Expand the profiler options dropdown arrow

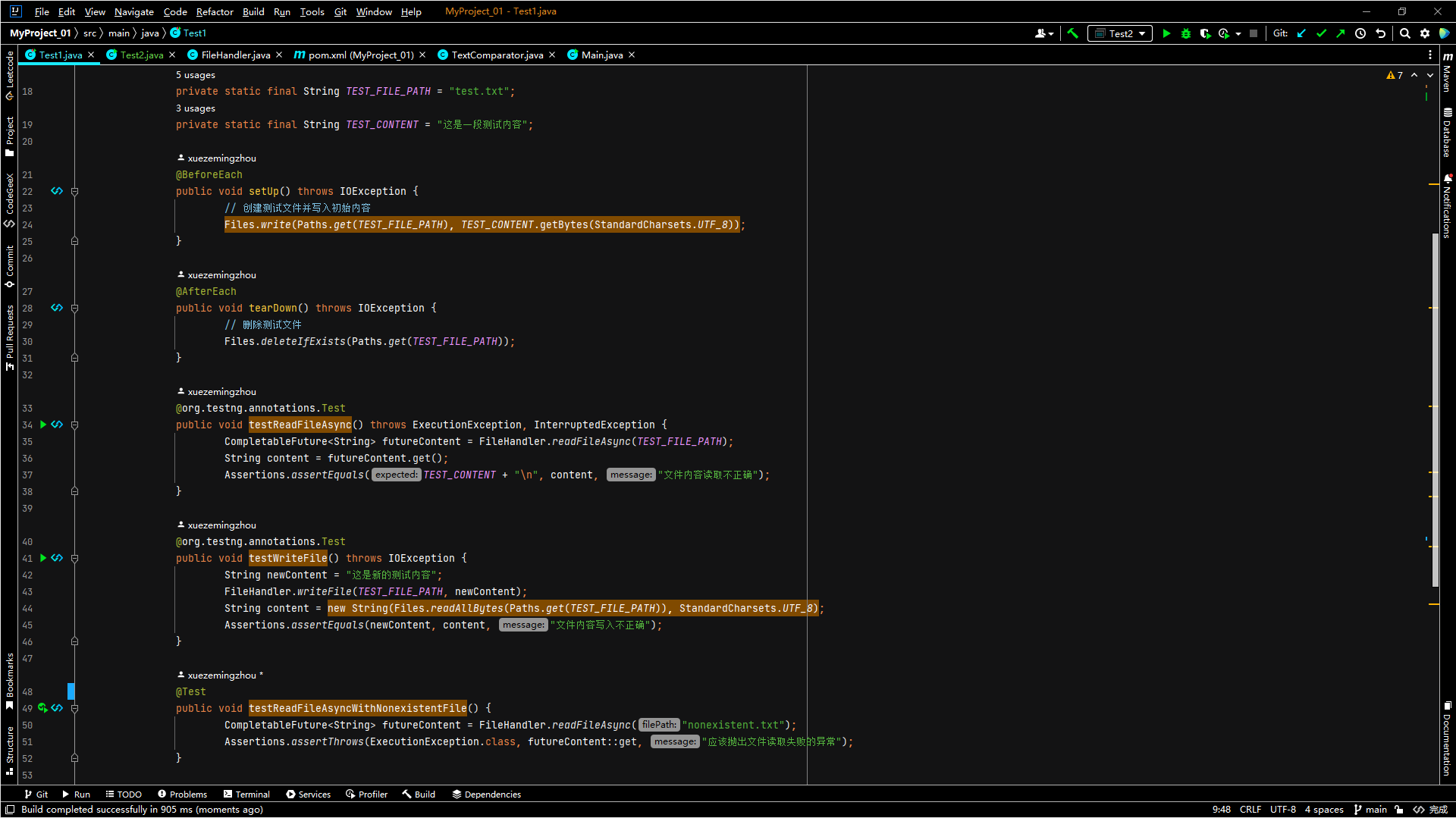[1238, 33]
